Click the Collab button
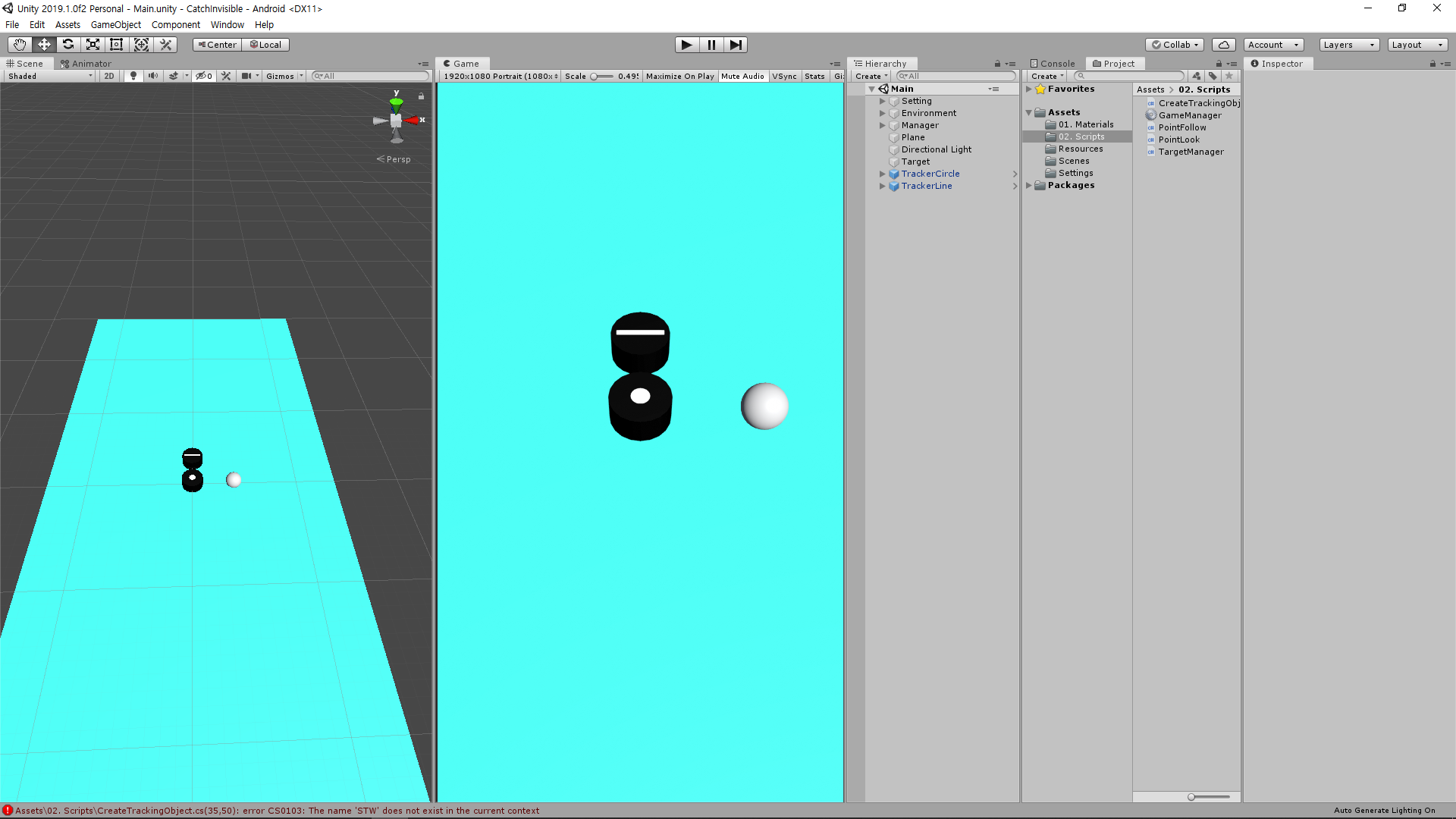The image size is (1456, 819). pyautogui.click(x=1175, y=45)
